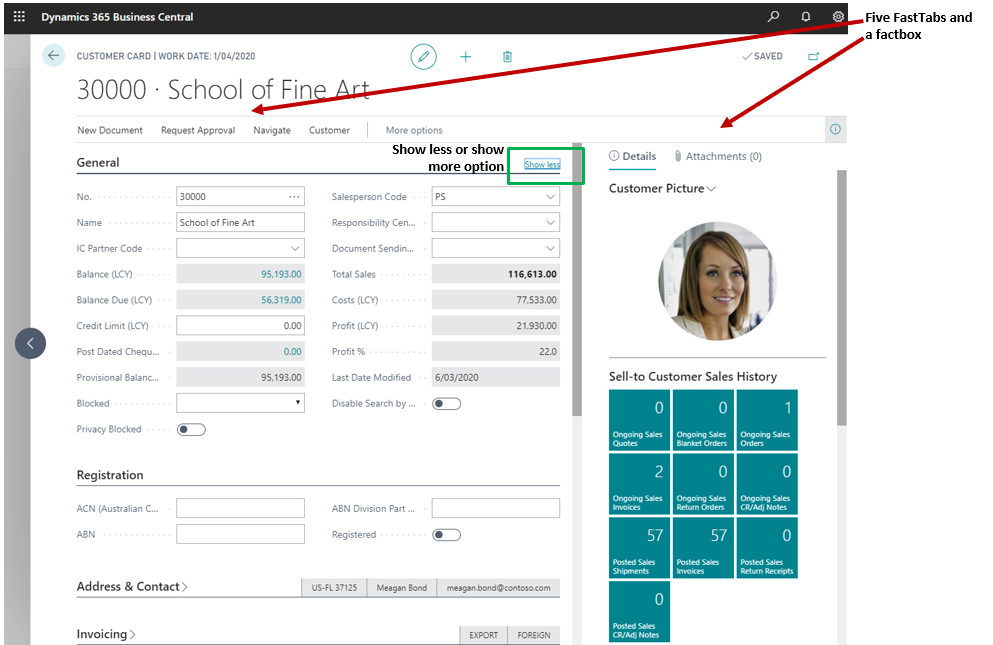Open the settings gear icon

[838, 17]
